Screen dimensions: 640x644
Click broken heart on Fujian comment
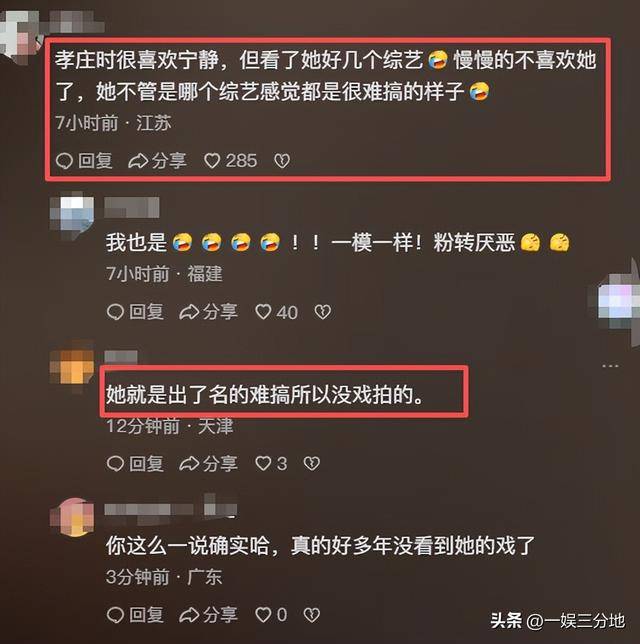coord(323,312)
